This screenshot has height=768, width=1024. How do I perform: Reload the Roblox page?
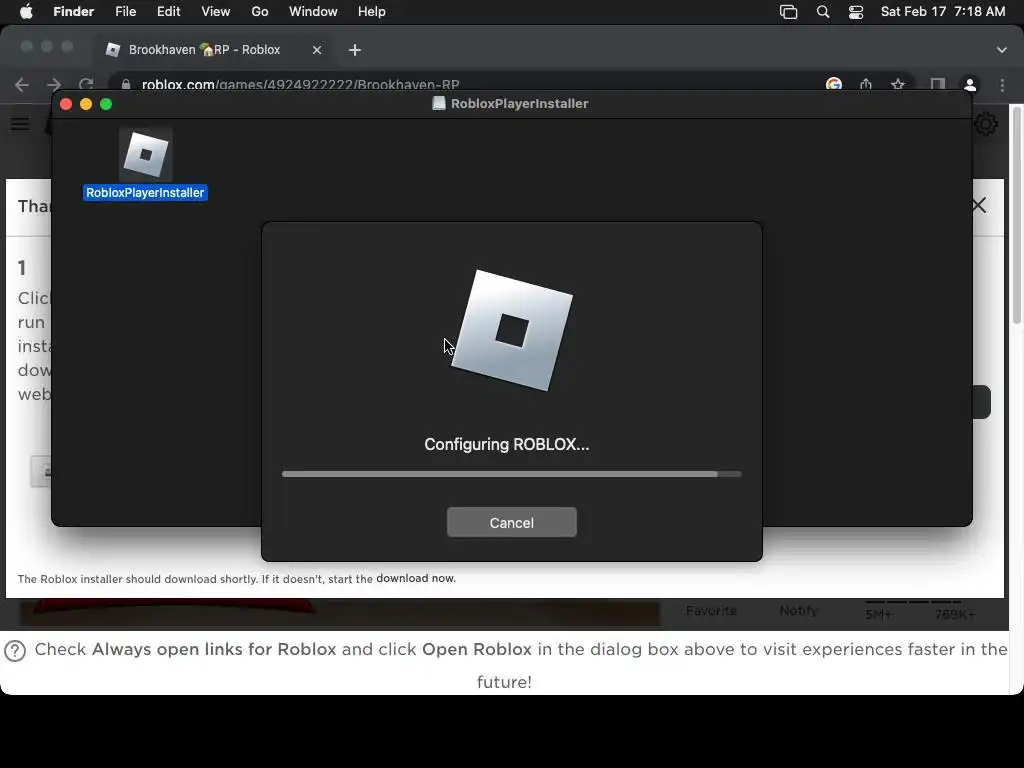[86, 84]
